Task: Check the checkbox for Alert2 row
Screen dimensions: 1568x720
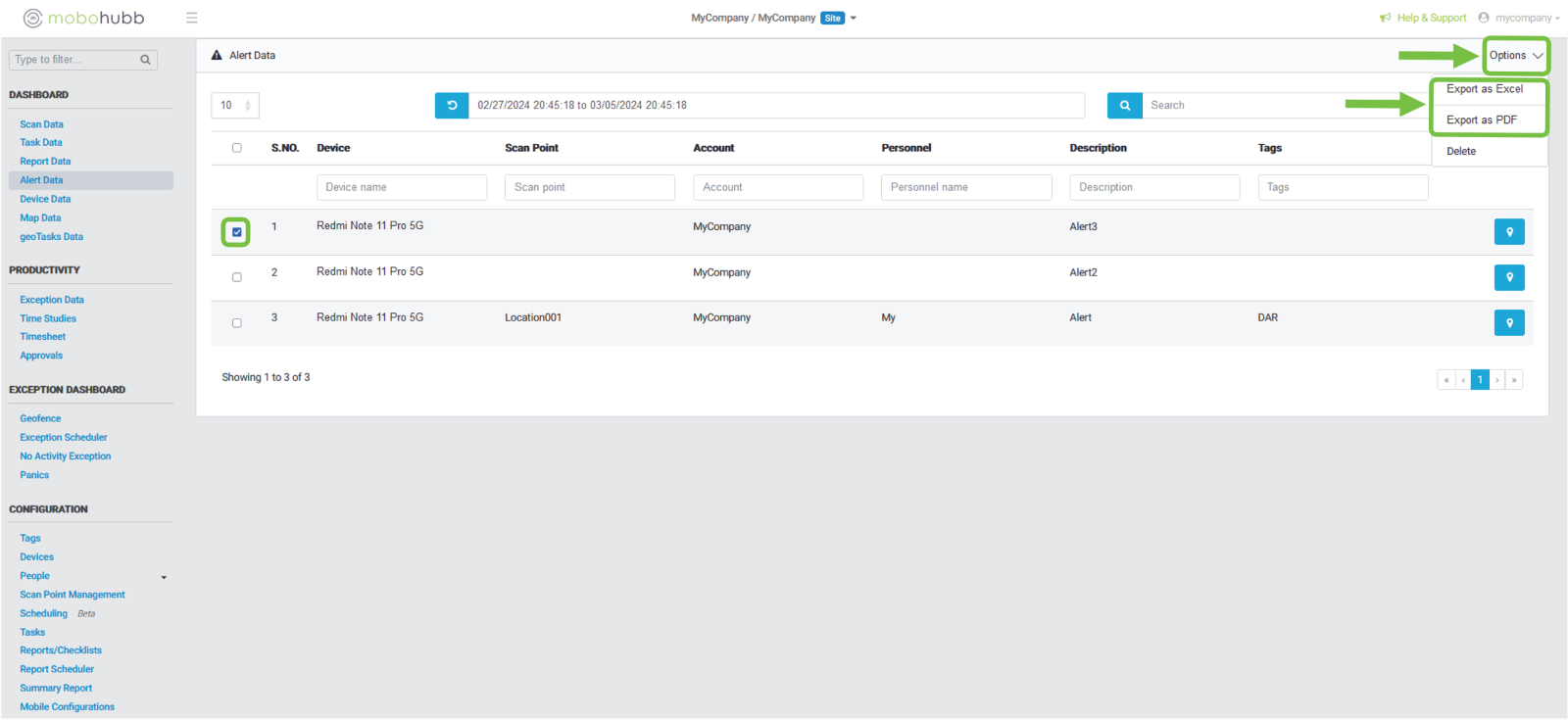Action: tap(236, 277)
